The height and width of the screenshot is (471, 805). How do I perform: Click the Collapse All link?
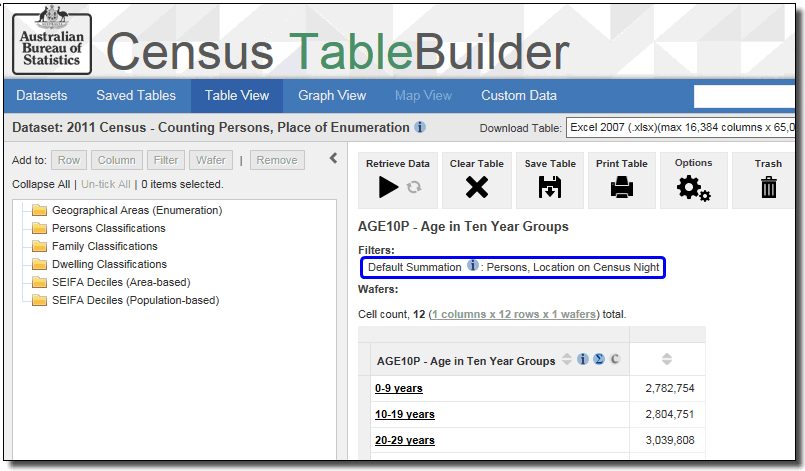[41, 184]
